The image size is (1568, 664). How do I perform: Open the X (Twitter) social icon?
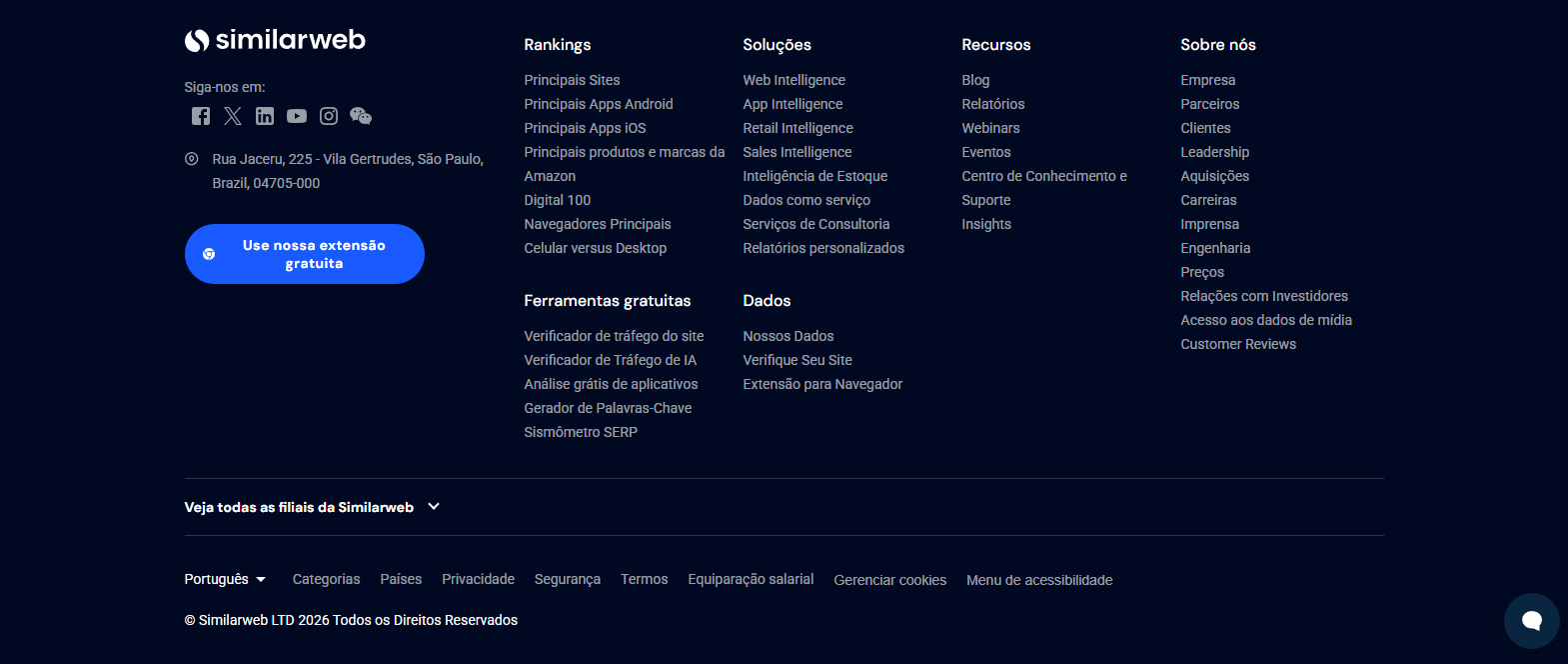coord(233,116)
